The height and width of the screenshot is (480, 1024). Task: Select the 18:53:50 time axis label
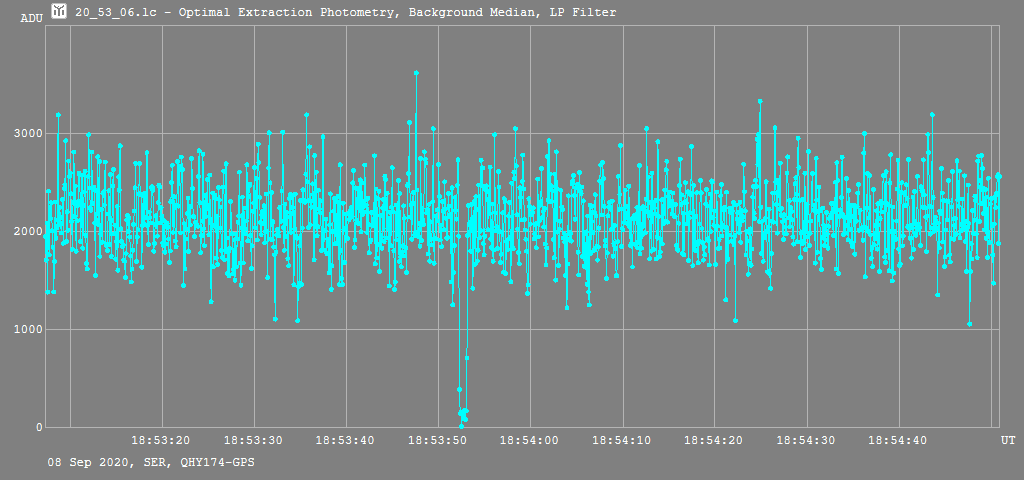[x=438, y=441]
